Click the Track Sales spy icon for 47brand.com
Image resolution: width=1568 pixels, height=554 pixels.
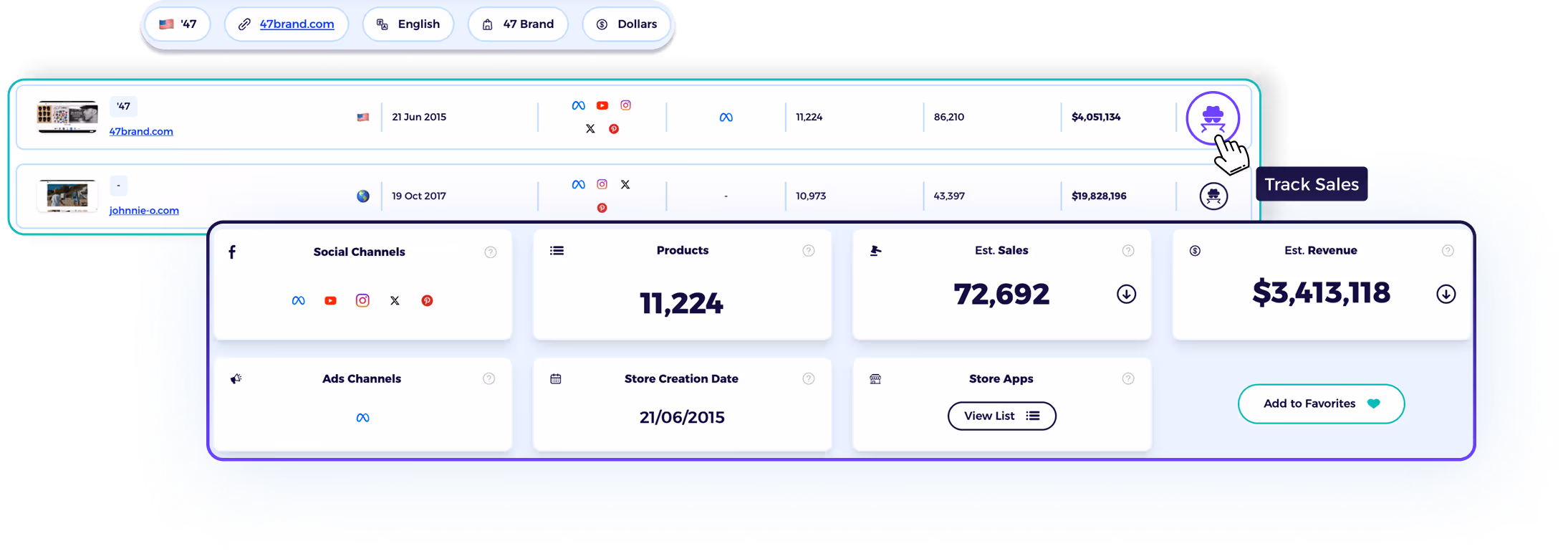click(1213, 118)
